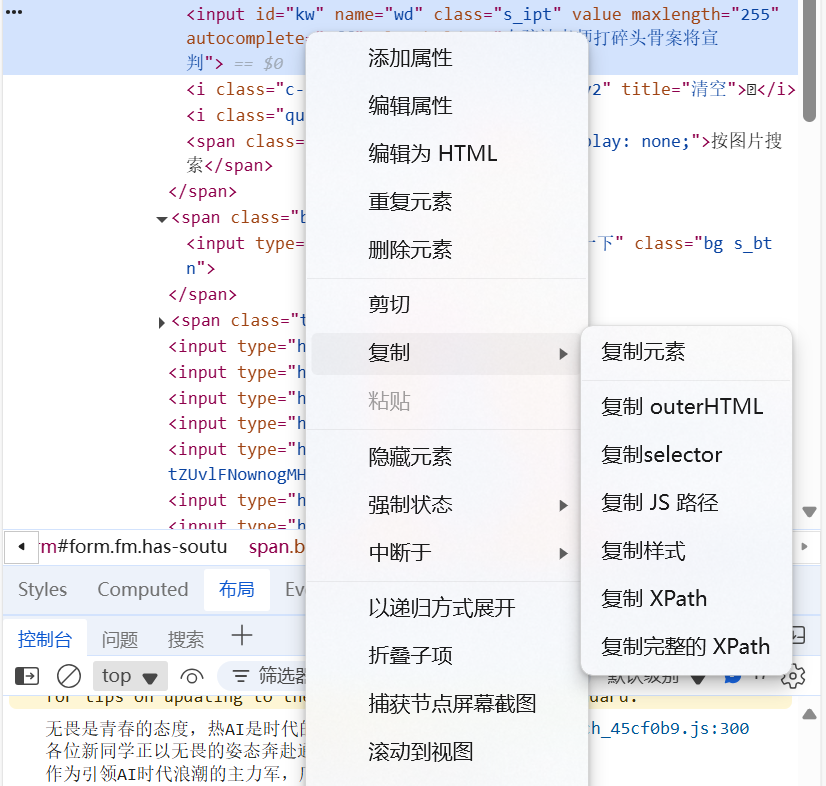Open the 控制台 drawer tab

click(45, 639)
